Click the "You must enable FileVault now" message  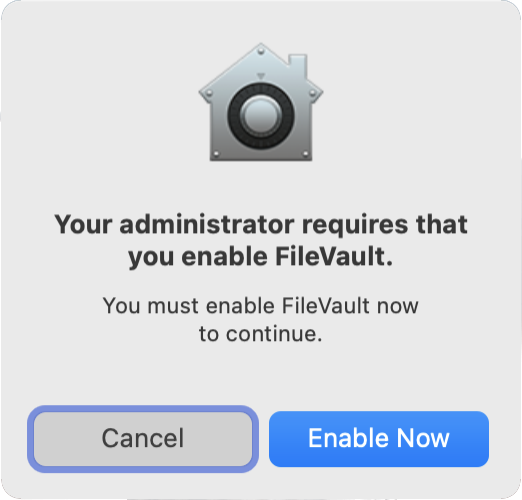tap(261, 306)
